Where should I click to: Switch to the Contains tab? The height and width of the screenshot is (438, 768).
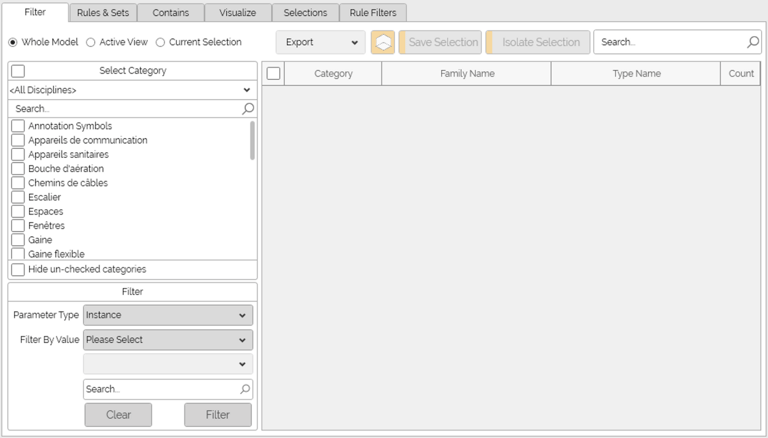[x=170, y=13]
